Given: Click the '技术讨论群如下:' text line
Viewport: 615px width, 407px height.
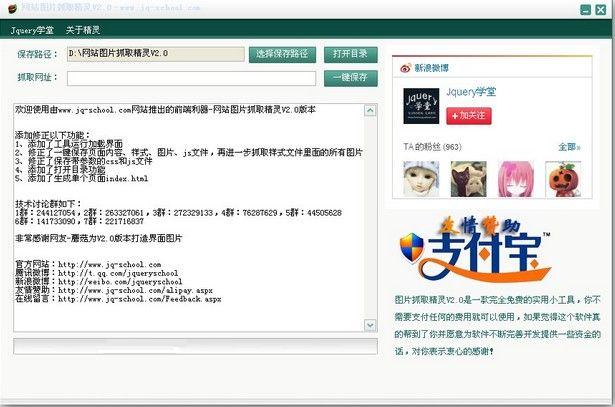Looking at the screenshot, I should click(48, 204).
